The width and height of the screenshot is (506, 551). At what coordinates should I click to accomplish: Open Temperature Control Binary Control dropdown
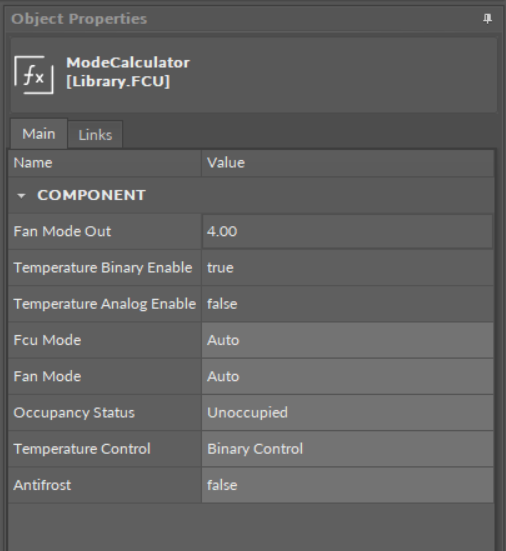pyautogui.click(x=348, y=449)
